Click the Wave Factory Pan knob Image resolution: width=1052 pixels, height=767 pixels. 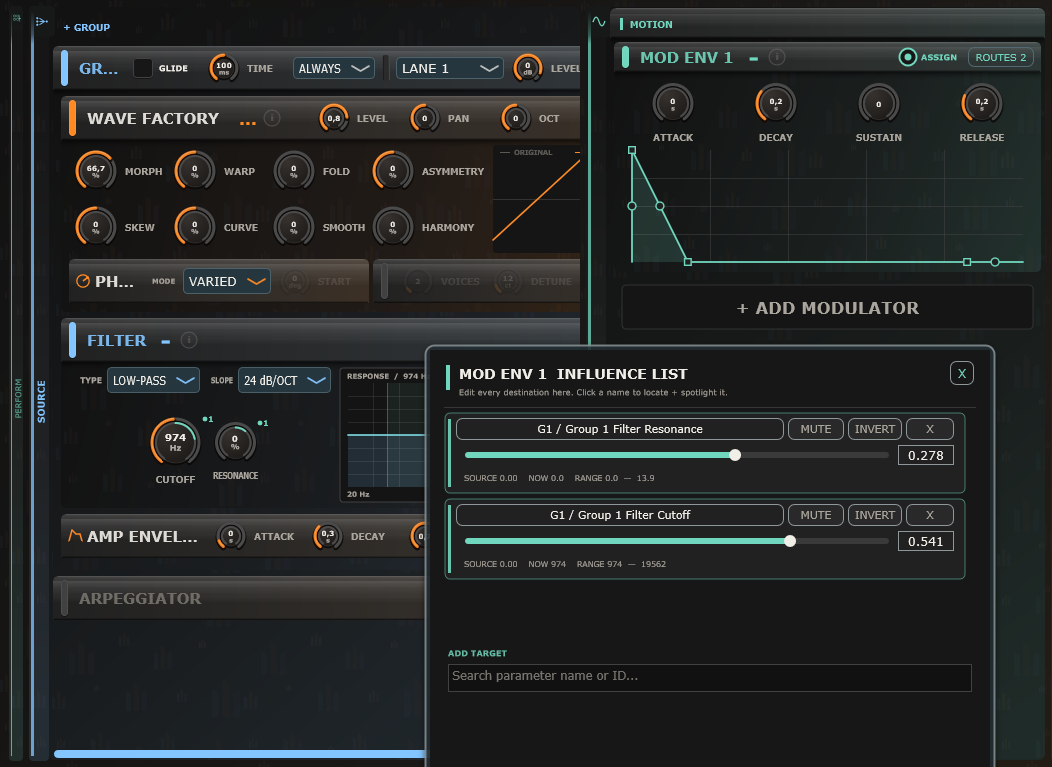[x=424, y=119]
